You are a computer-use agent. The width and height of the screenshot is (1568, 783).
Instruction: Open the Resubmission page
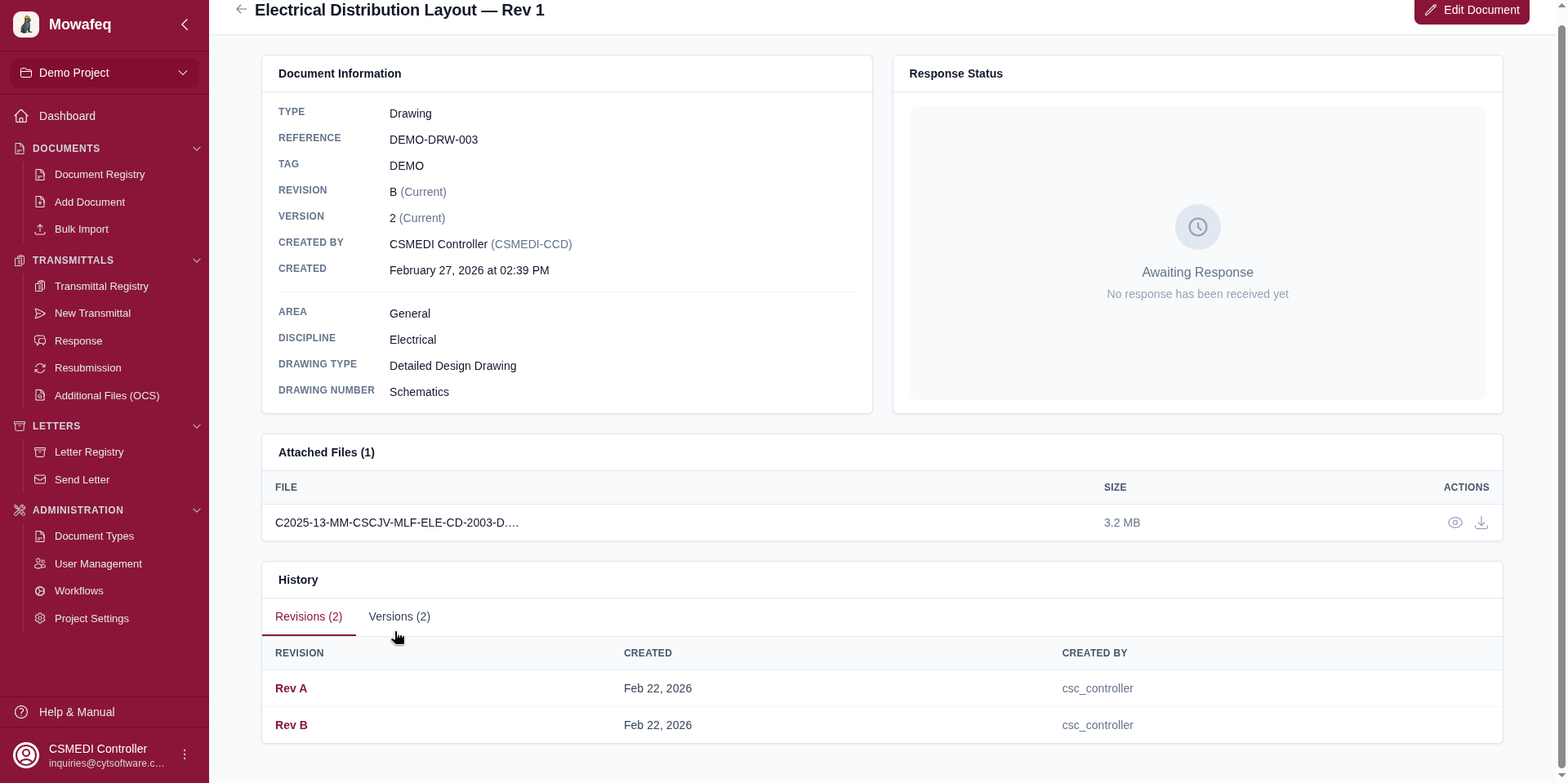coord(87,367)
